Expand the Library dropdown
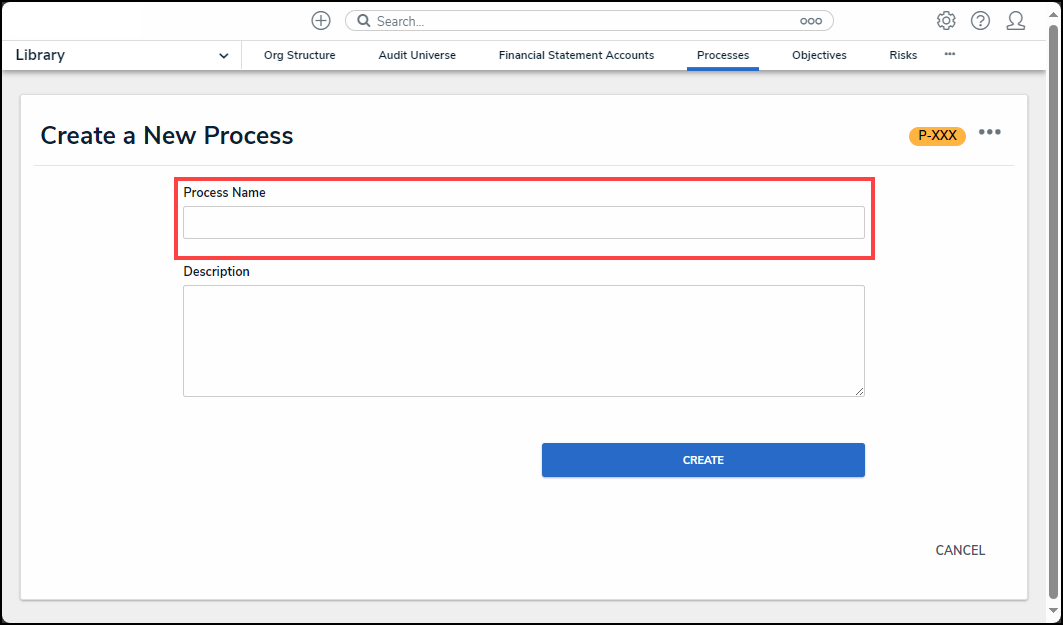Screen dimensions: 1063x625 click(223, 56)
